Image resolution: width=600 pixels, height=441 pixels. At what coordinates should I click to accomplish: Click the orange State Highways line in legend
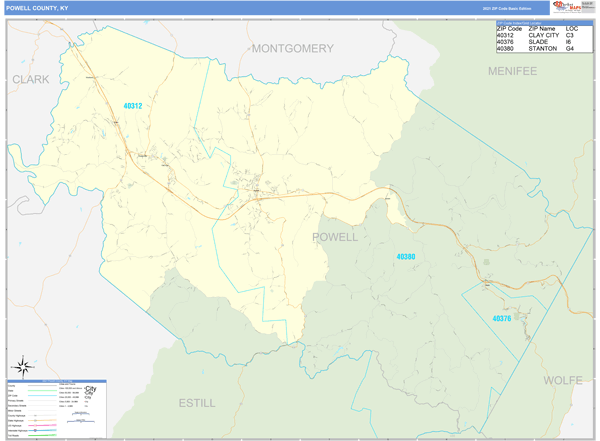[x=42, y=420]
